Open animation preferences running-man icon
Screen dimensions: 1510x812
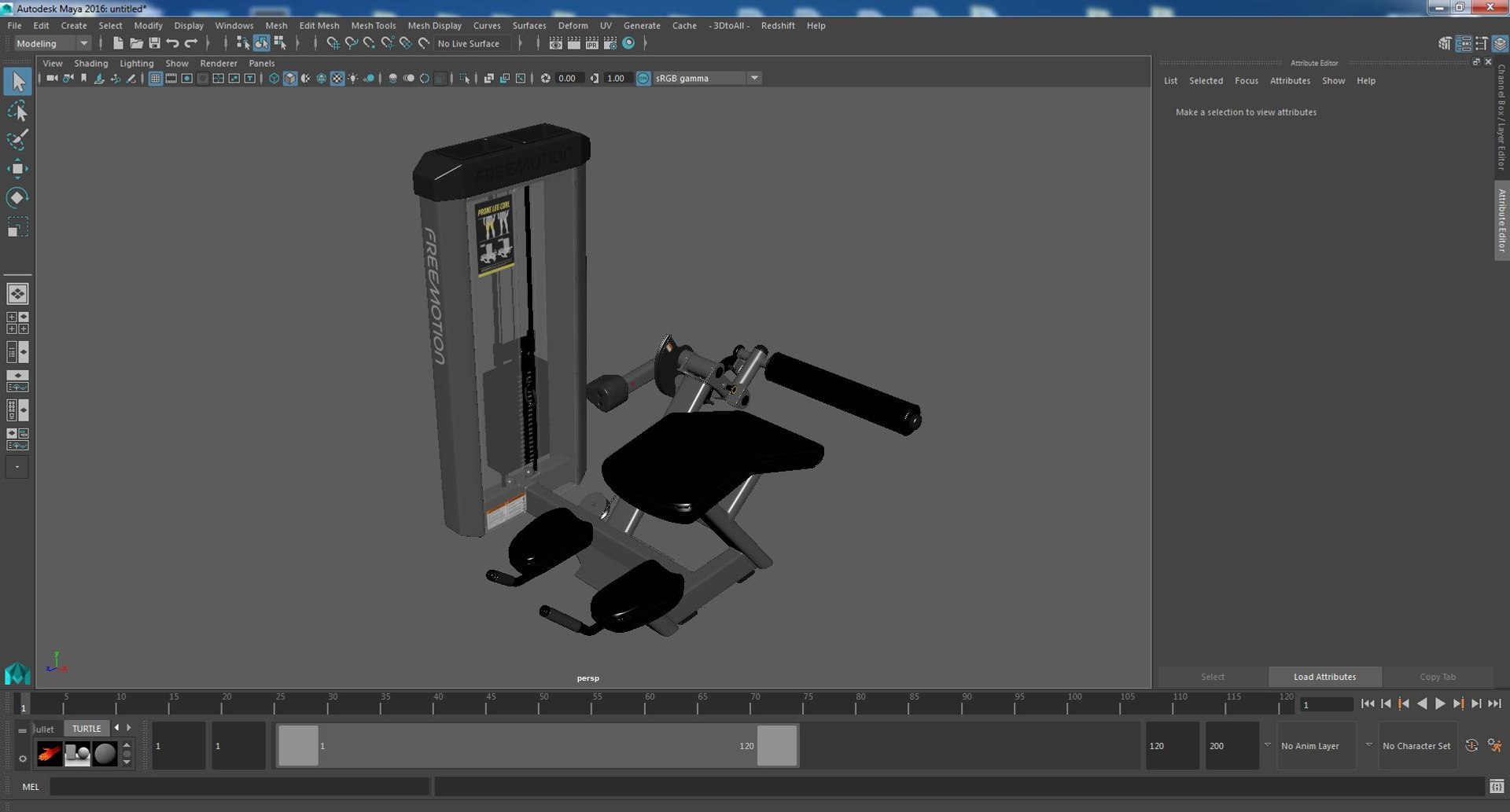pos(1495,745)
